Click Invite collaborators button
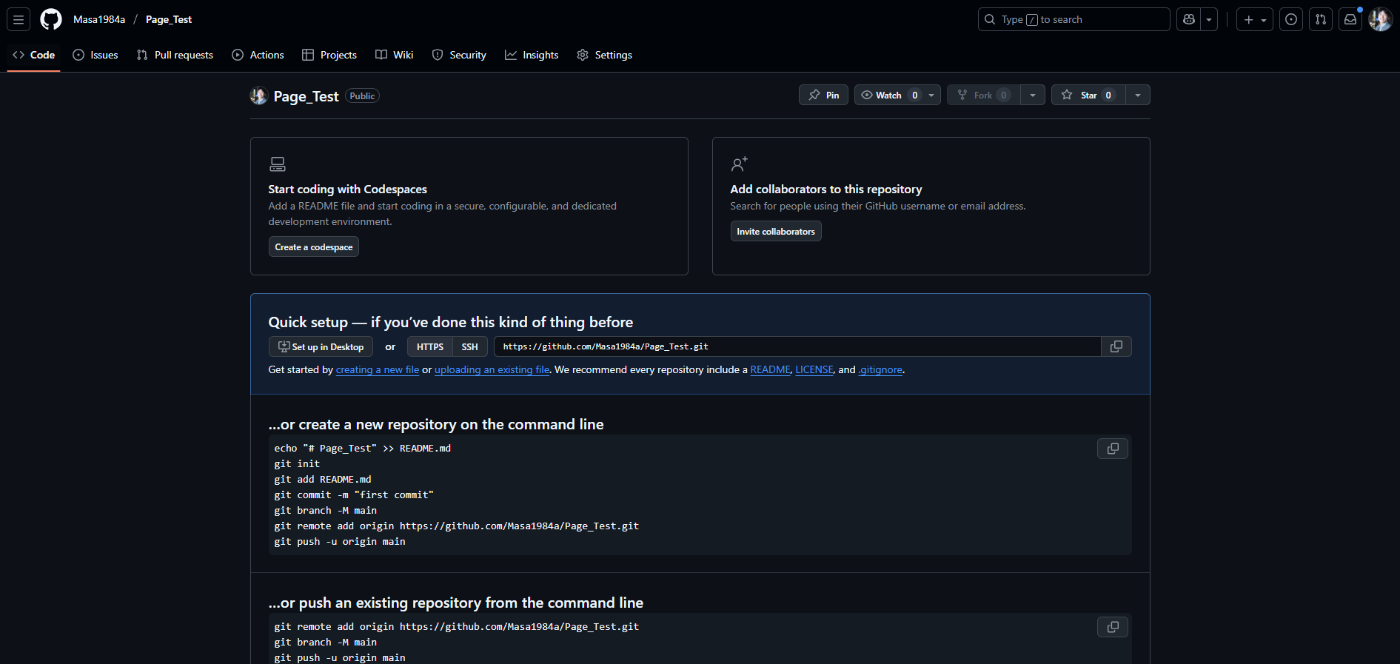The height and width of the screenshot is (664, 1400). [x=776, y=231]
